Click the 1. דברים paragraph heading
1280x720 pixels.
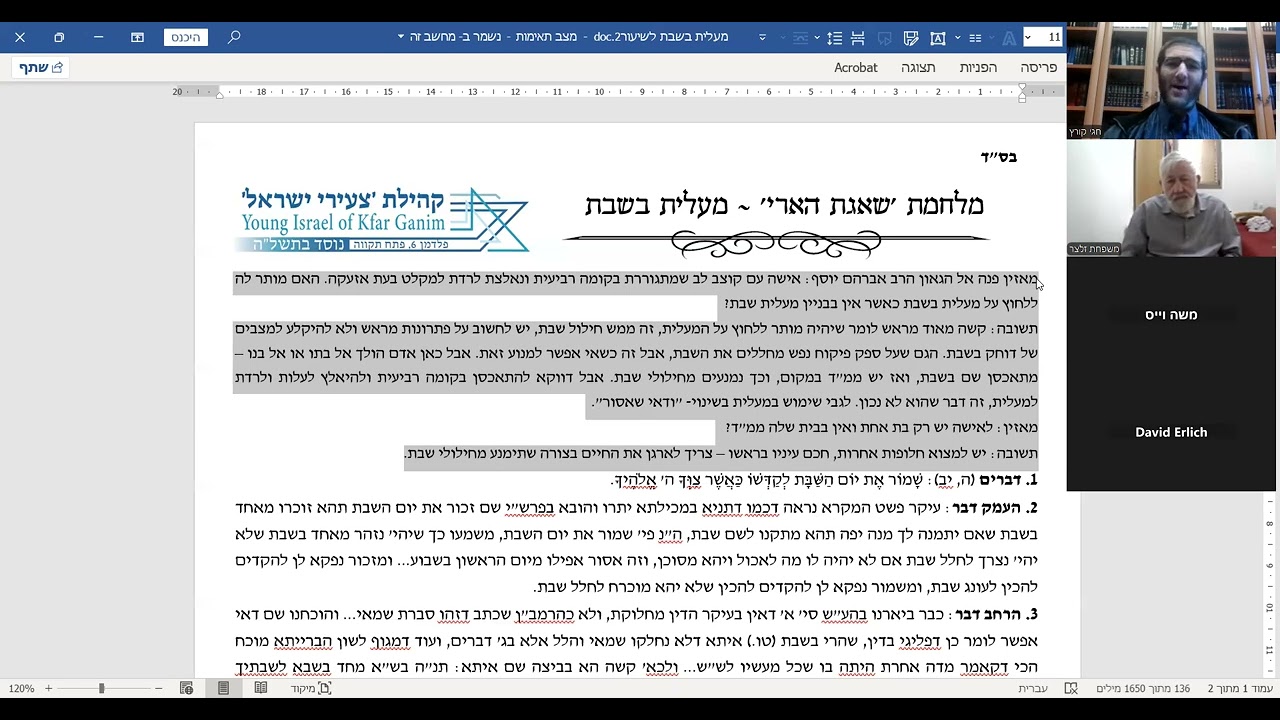click(x=1008, y=480)
